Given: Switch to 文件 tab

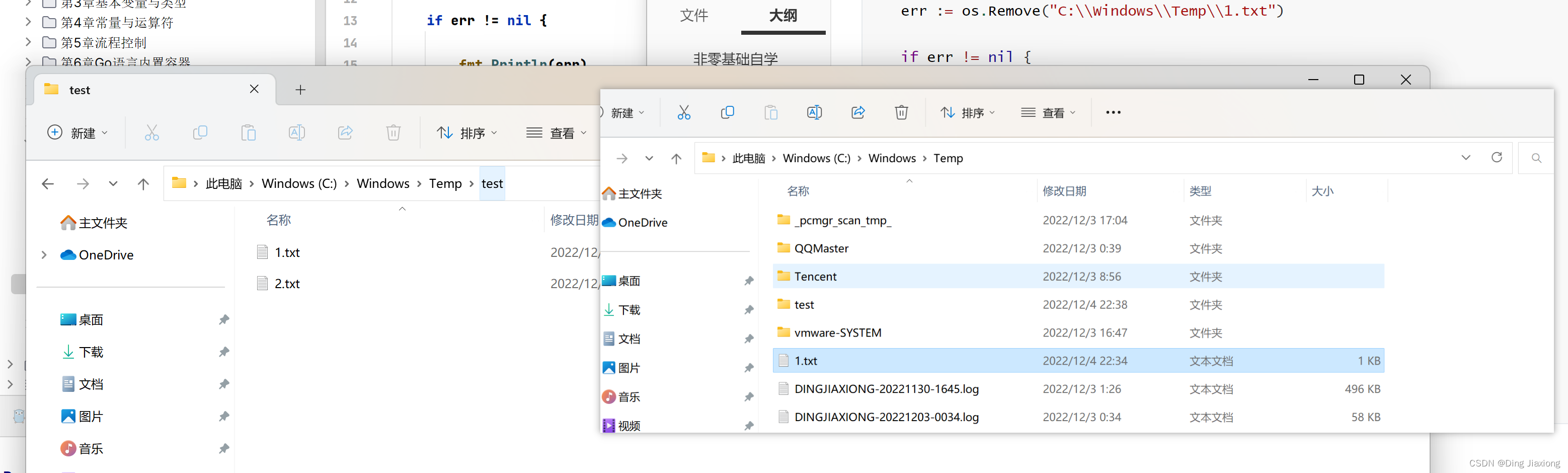Looking at the screenshot, I should tap(694, 16).
